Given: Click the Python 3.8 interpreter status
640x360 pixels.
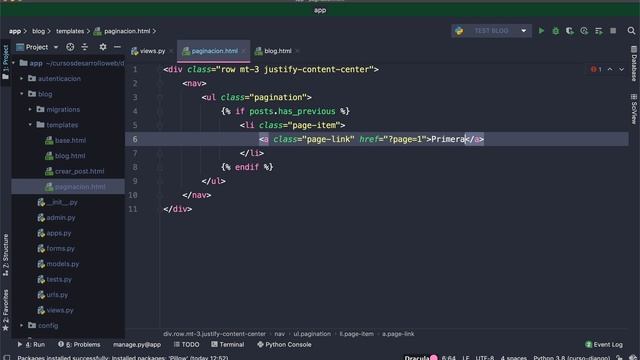Looking at the screenshot, I should pyautogui.click(x=571, y=358).
